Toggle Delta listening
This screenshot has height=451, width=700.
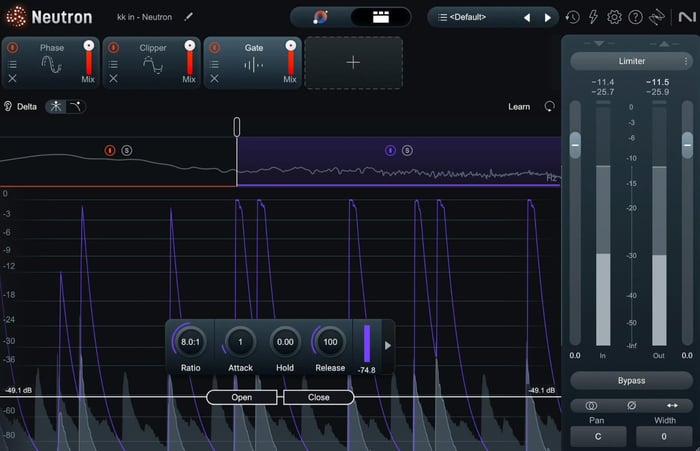[x=21, y=107]
